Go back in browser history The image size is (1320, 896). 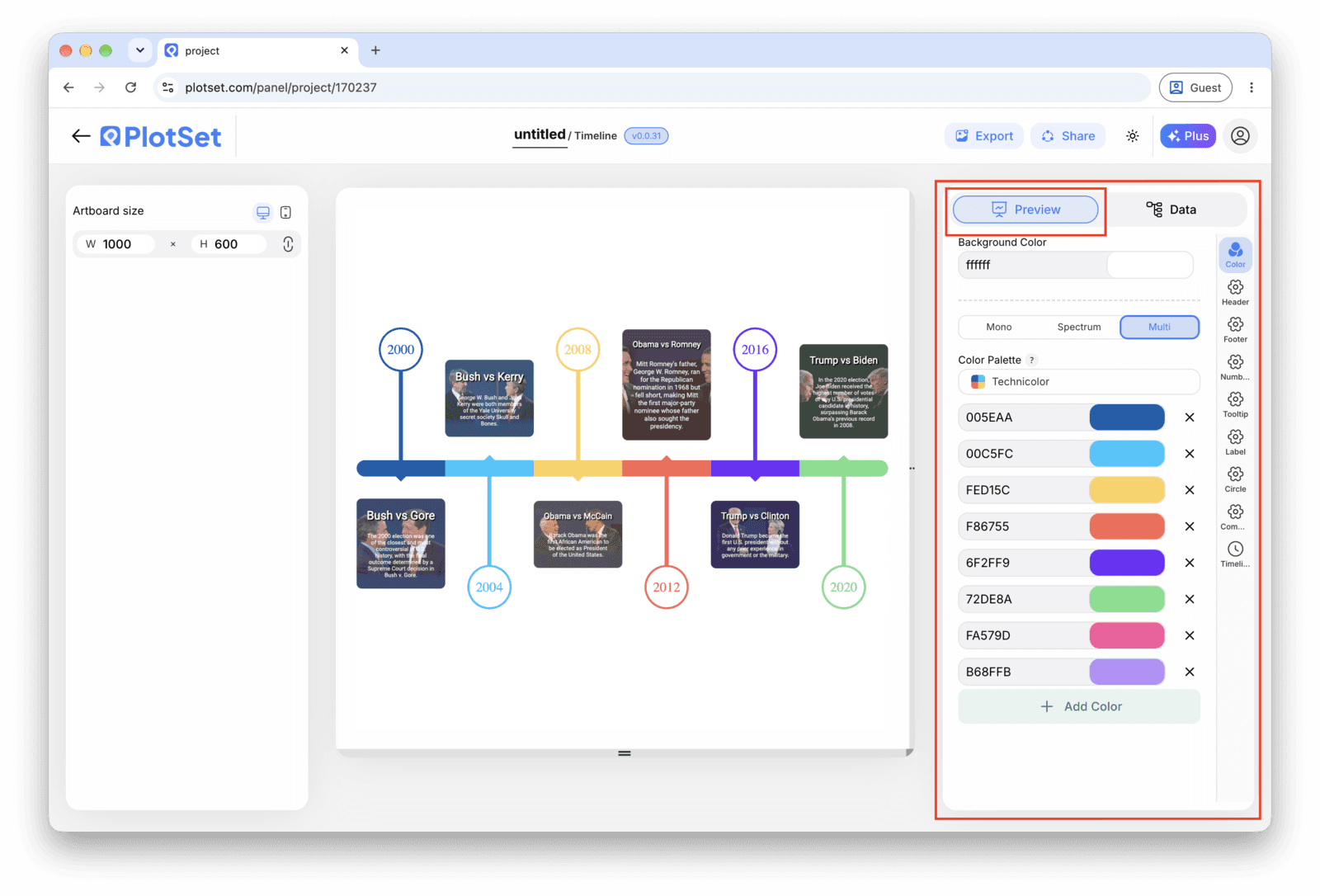click(68, 87)
